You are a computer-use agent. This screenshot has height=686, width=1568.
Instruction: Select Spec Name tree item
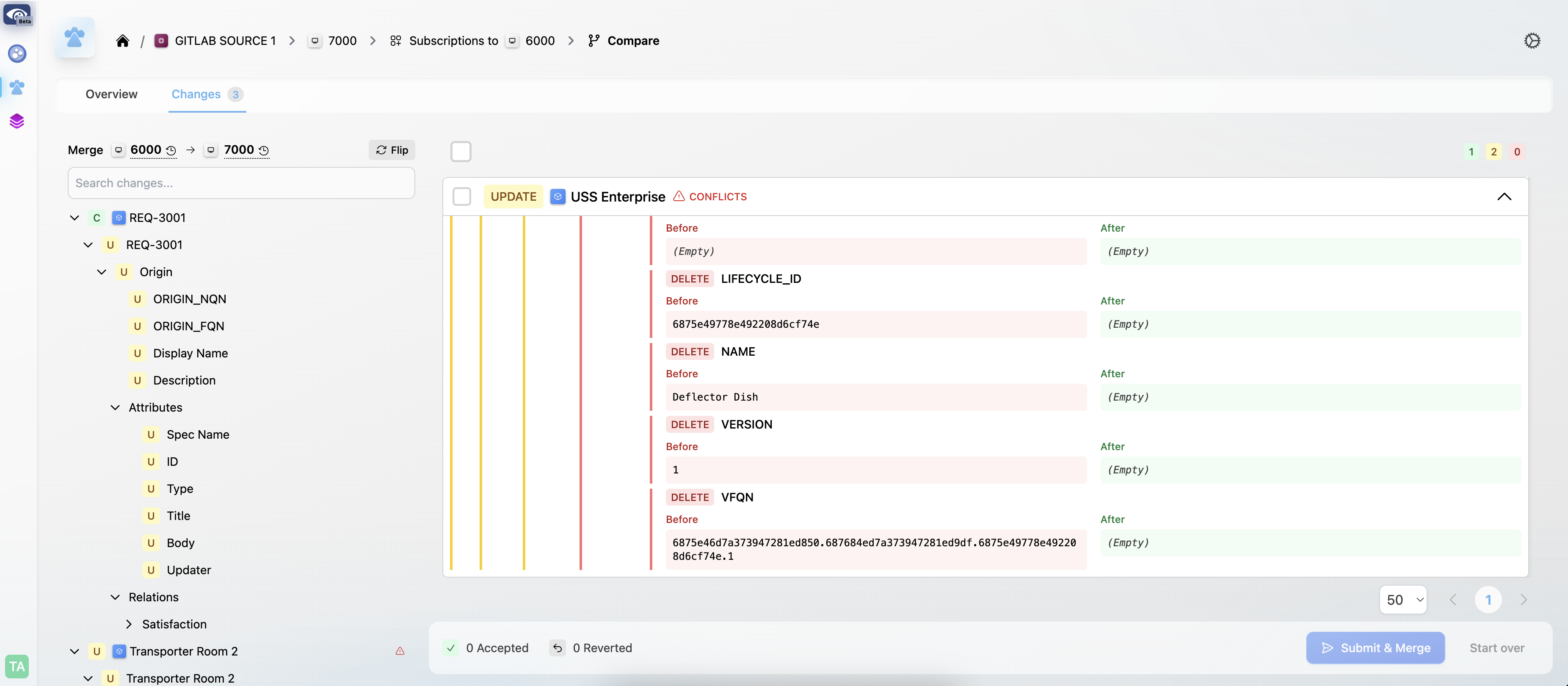click(x=198, y=435)
